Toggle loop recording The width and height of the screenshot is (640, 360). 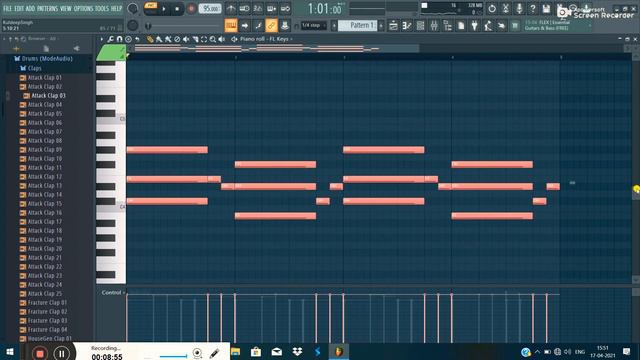point(285,8)
